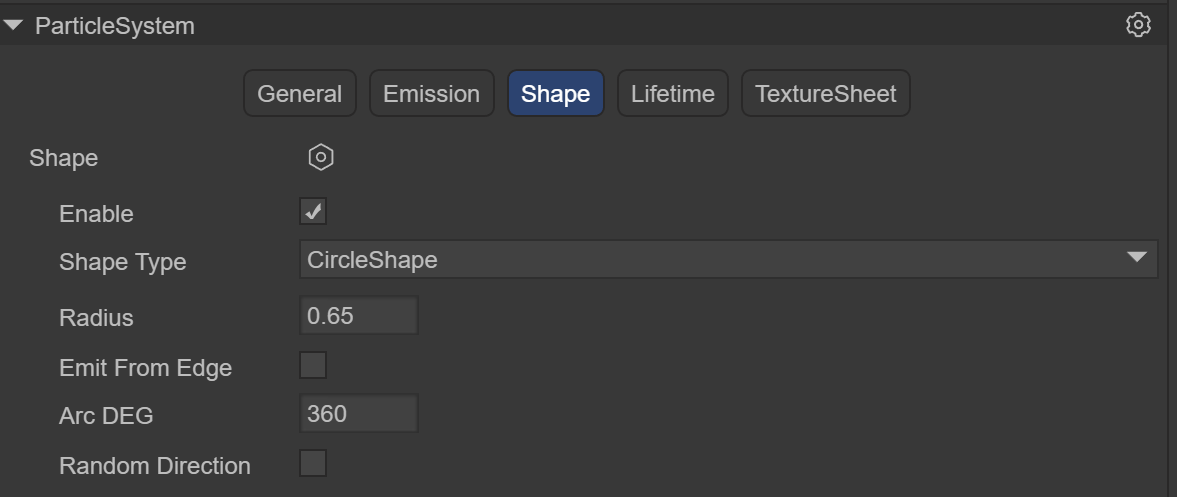Go to the Lifetime tab
This screenshot has width=1177, height=497.
672,94
